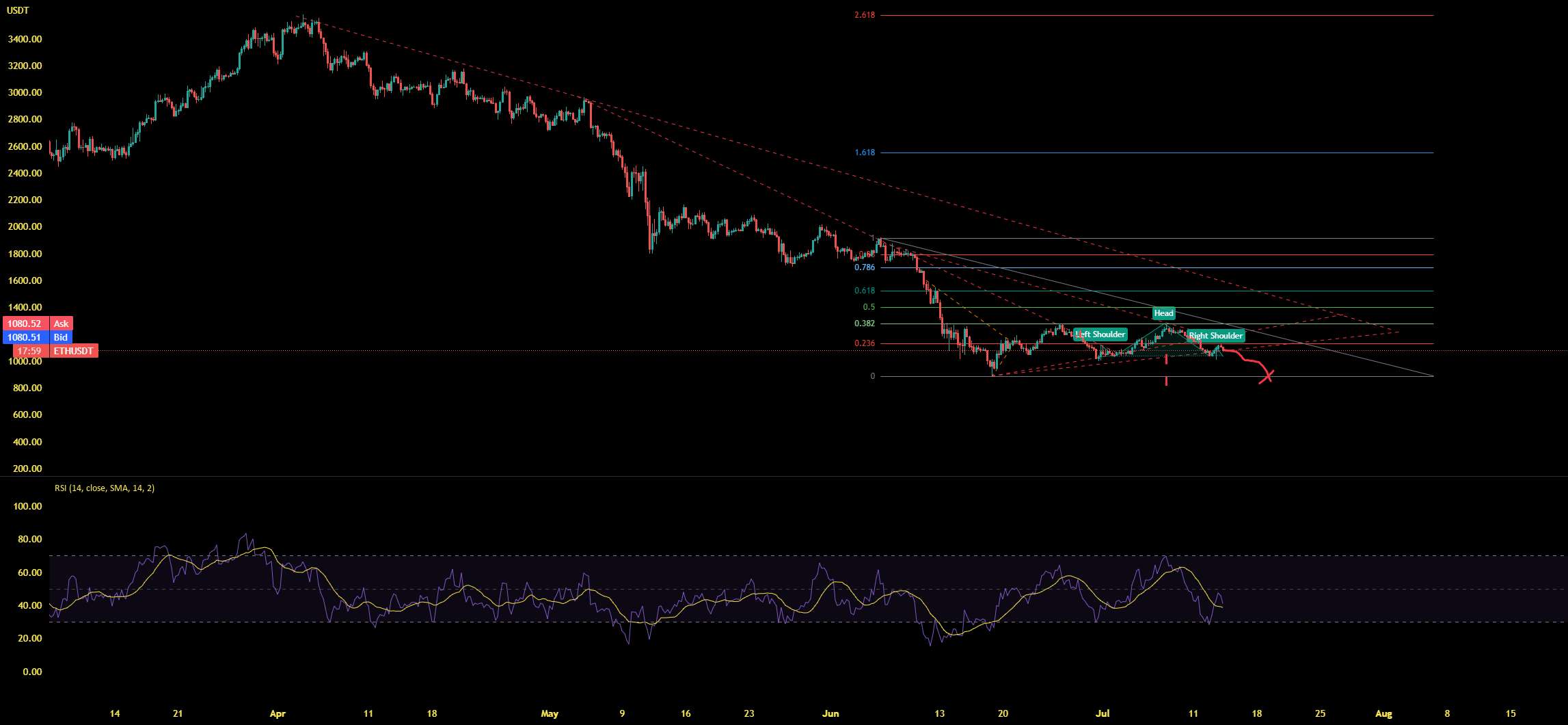This screenshot has height=725, width=1568.
Task: Click the 1.618 Fibonacci level label
Action: tap(864, 153)
